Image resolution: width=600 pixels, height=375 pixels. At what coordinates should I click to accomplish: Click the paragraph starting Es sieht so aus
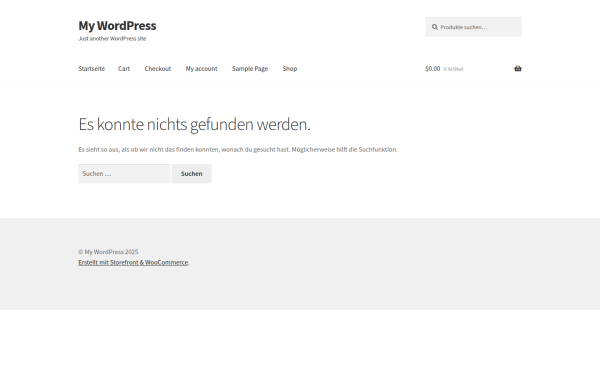[238, 149]
